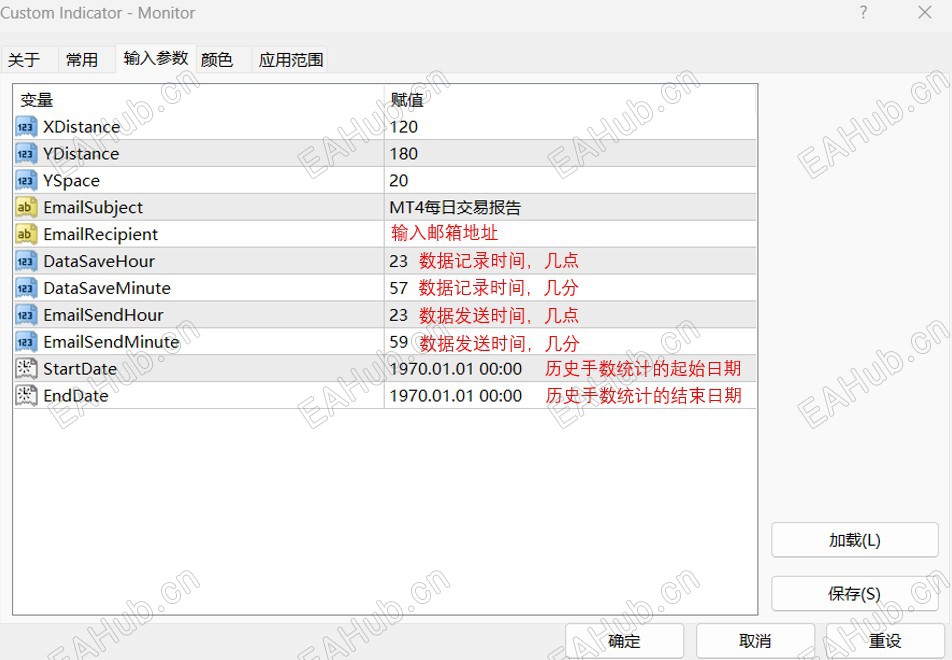The image size is (952, 660).
Task: Open the 颜色 tab
Action: point(218,59)
